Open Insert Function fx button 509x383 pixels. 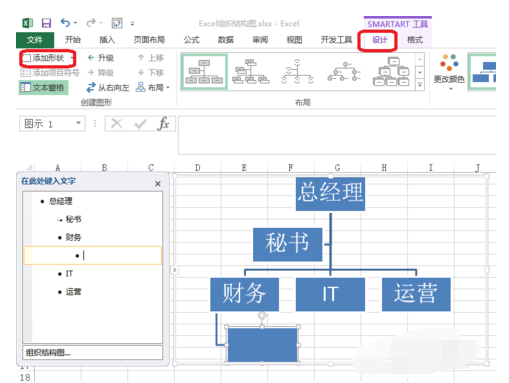coord(163,124)
